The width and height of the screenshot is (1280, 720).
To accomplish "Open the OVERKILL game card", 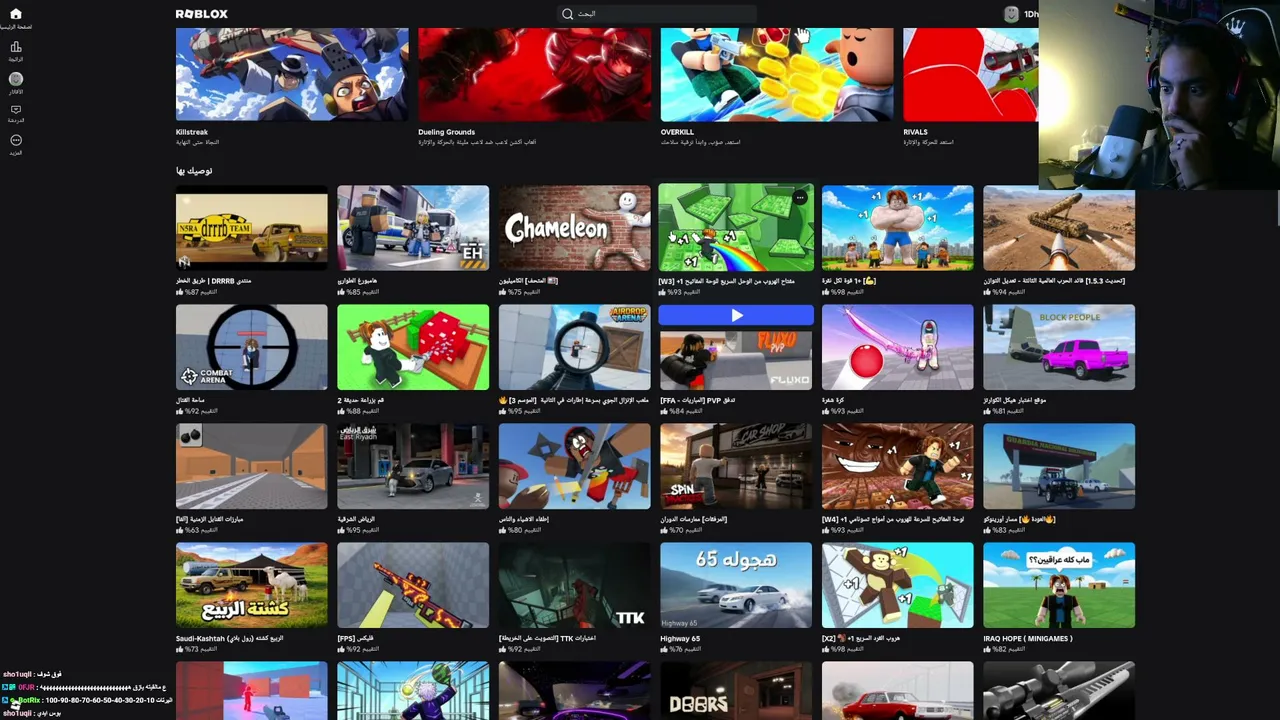I will 777,74.
